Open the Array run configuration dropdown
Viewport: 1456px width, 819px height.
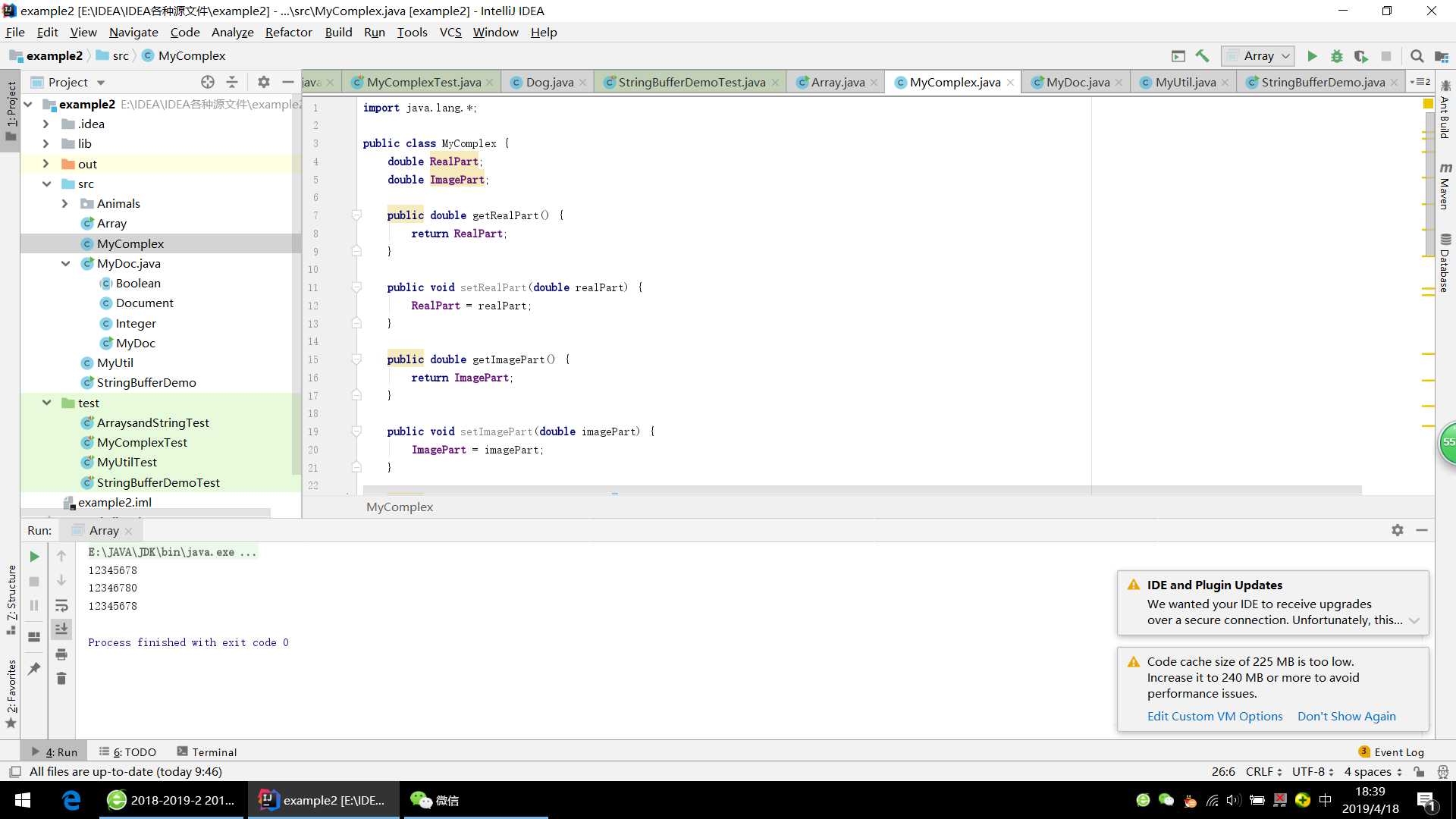[x=1257, y=56]
